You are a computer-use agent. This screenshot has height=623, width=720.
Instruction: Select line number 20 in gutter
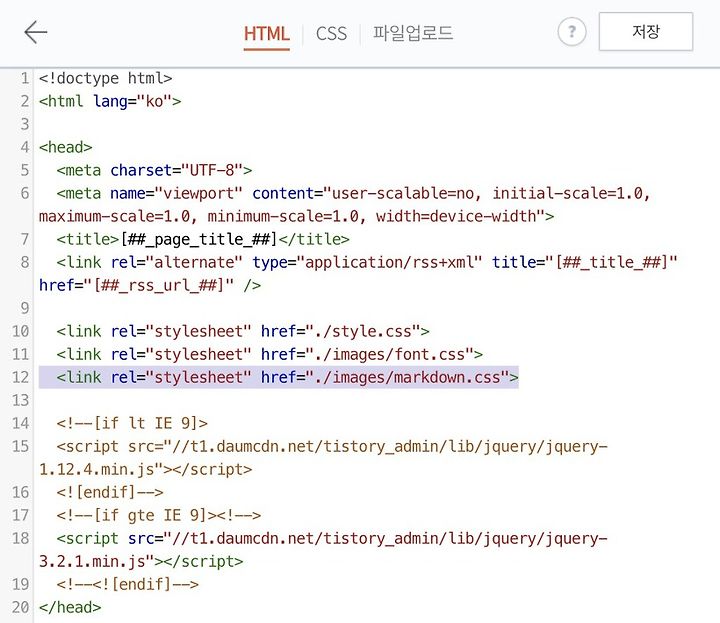(x=21, y=607)
